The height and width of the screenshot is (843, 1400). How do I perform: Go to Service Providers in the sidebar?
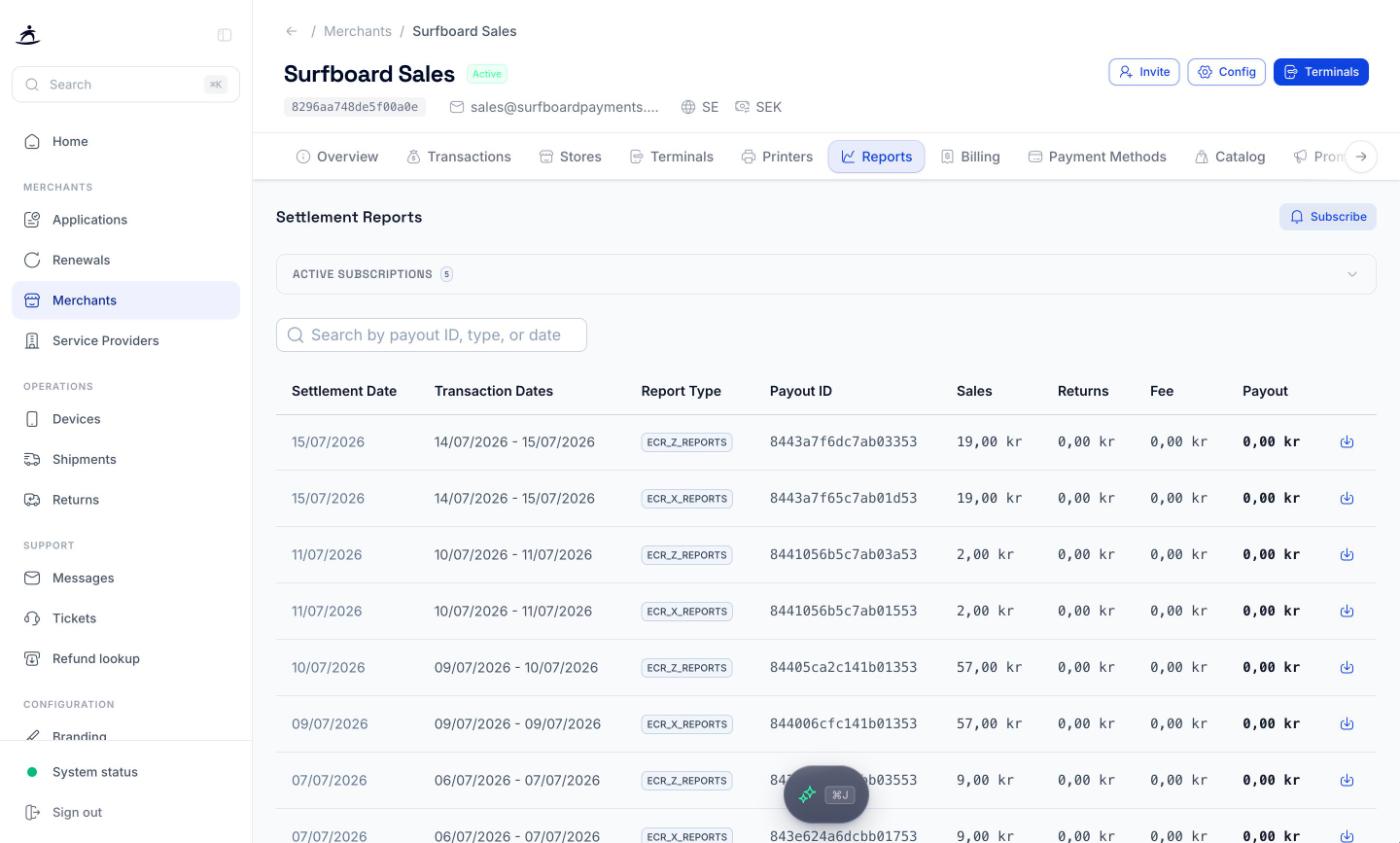pos(126,341)
